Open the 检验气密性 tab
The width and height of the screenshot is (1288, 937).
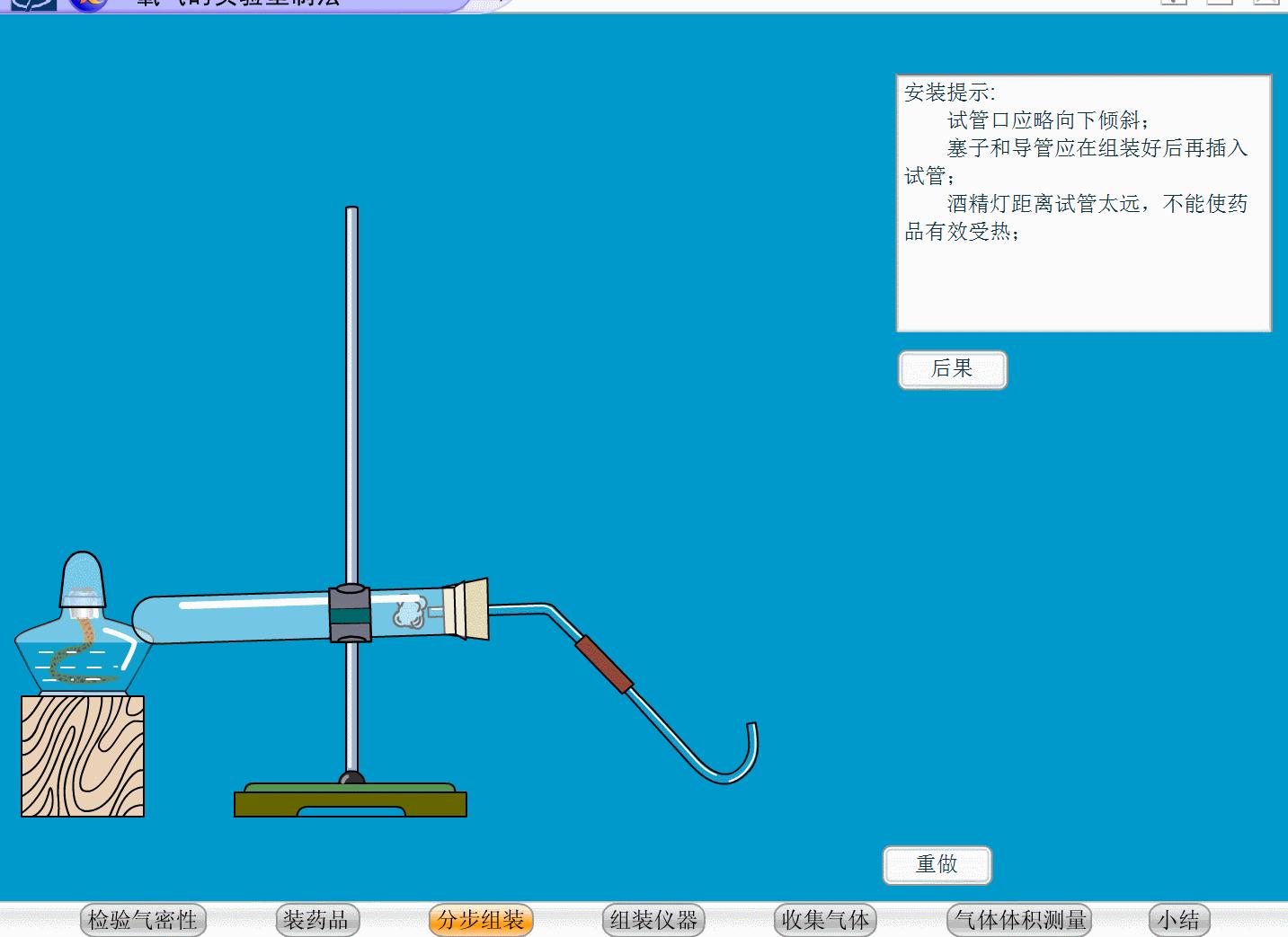143,920
